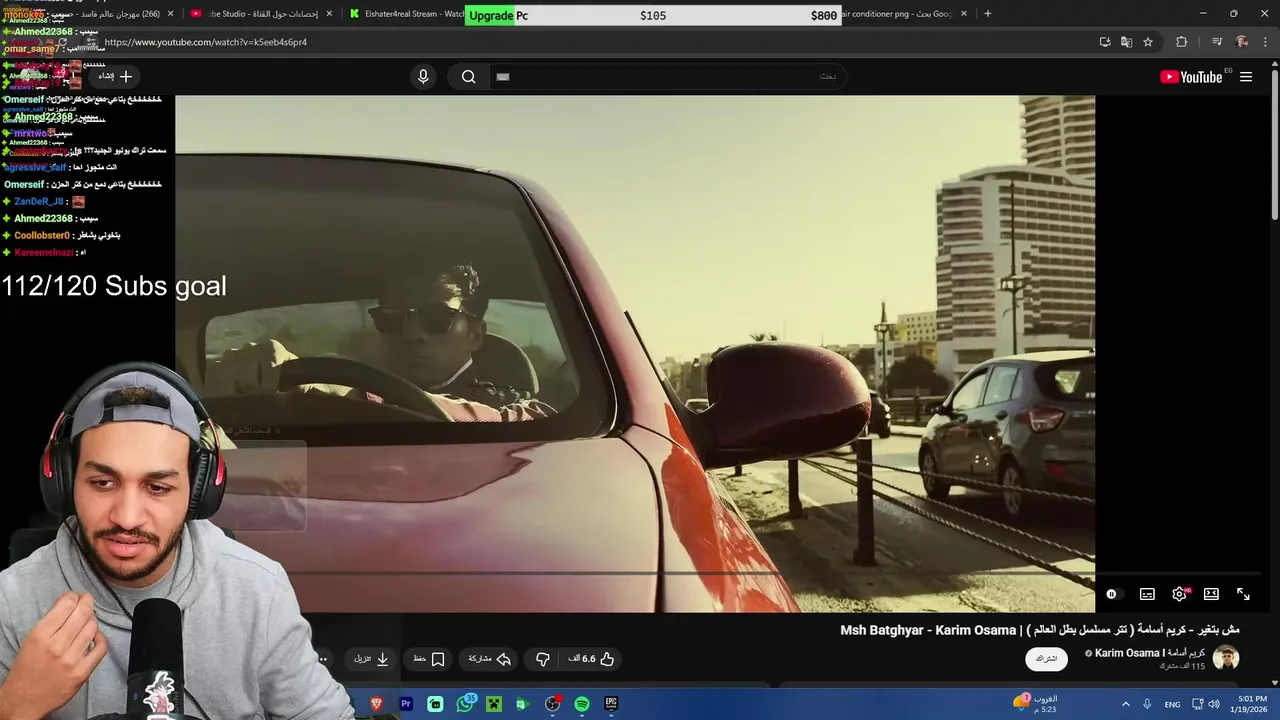Open WhatsApp from the taskbar
Screen dimensions: 1280x720
point(464,704)
